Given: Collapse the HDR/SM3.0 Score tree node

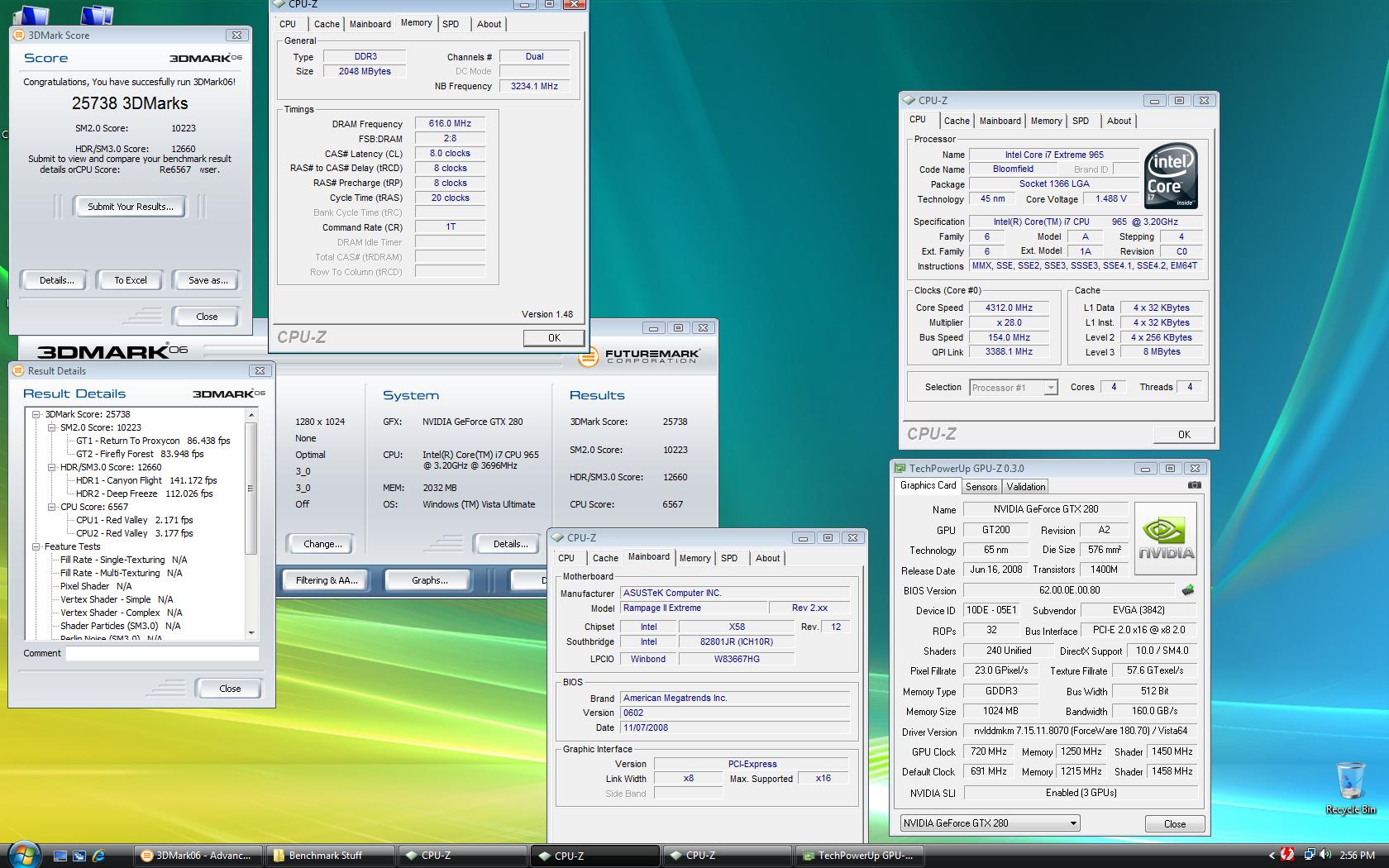Looking at the screenshot, I should pyautogui.click(x=51, y=467).
